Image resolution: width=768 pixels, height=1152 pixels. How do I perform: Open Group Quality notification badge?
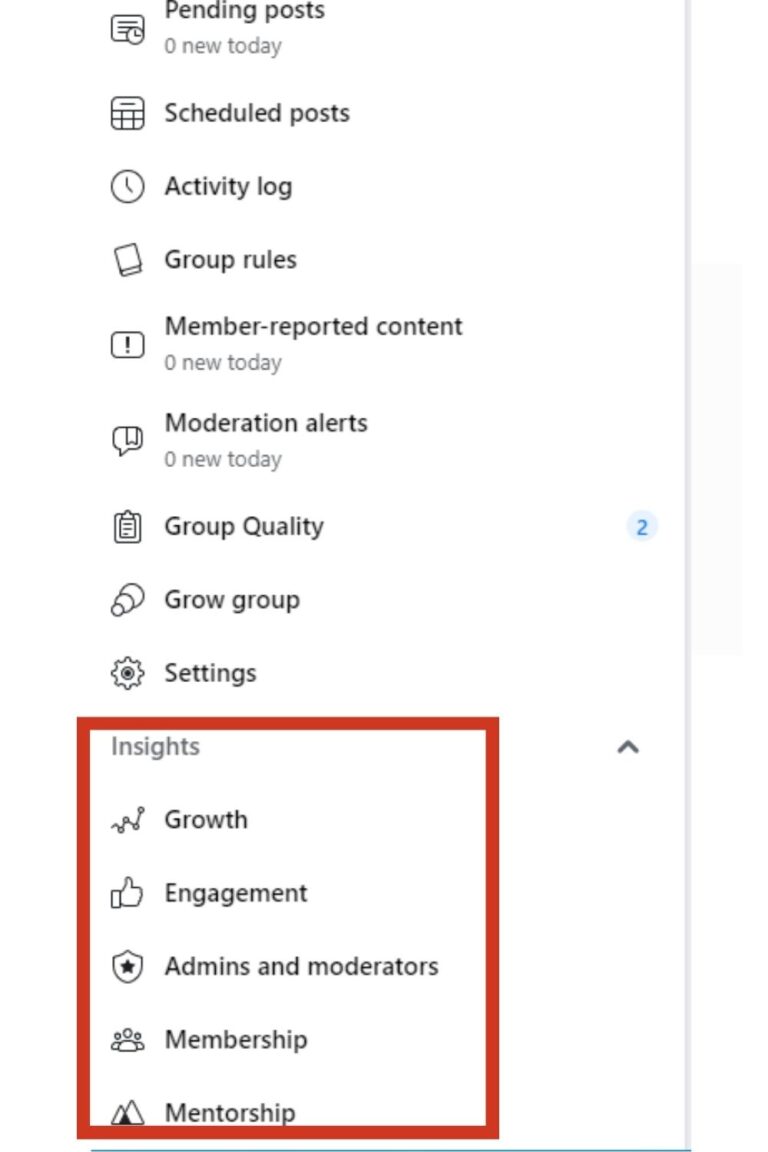click(642, 527)
